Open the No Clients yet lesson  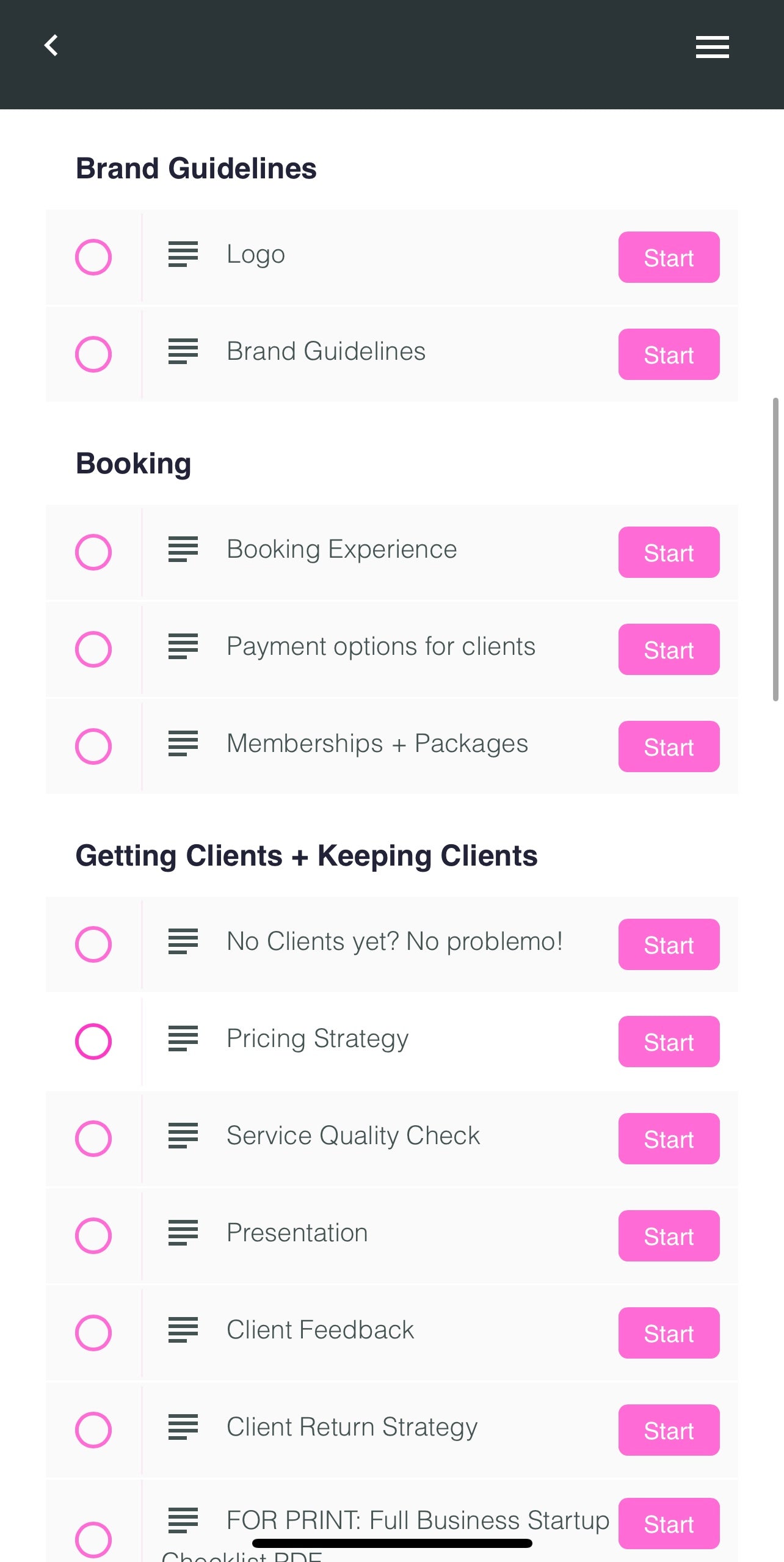click(394, 941)
